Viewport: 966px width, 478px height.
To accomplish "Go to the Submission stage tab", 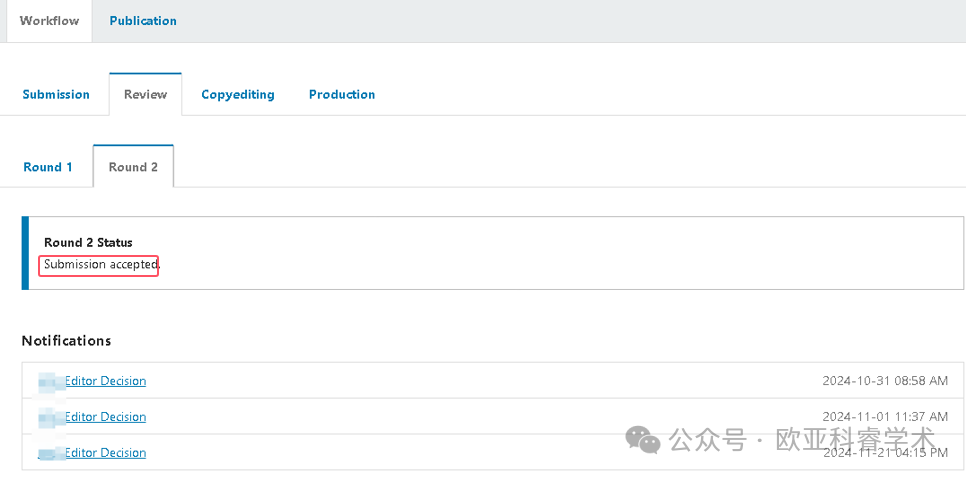I will [x=56, y=95].
